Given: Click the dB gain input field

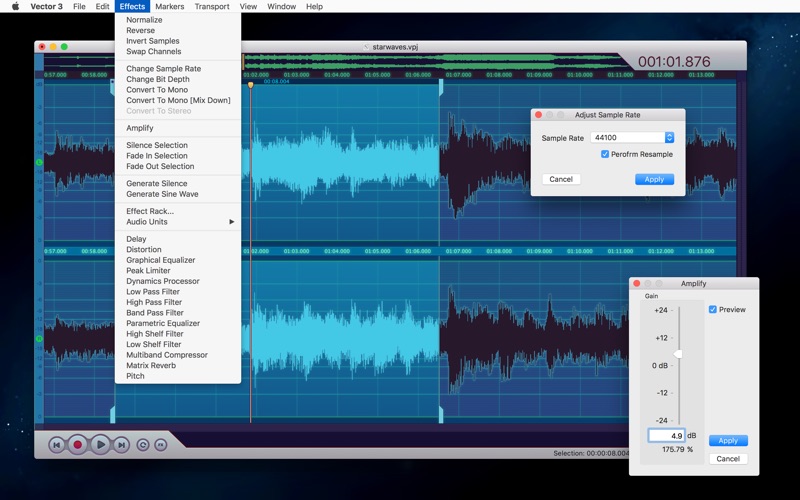Looking at the screenshot, I should click(x=666, y=436).
